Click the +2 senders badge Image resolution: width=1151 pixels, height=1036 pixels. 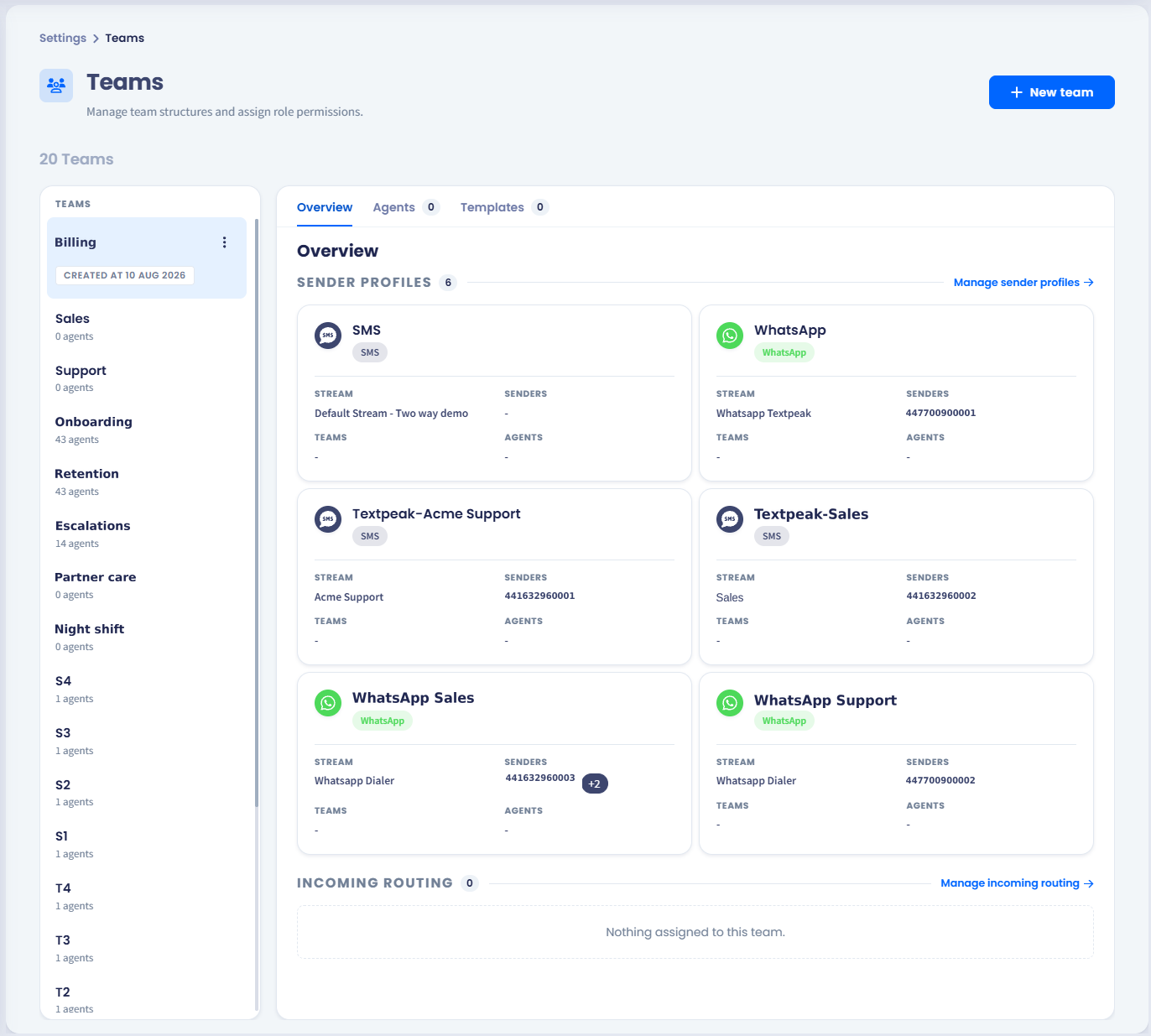coord(595,784)
